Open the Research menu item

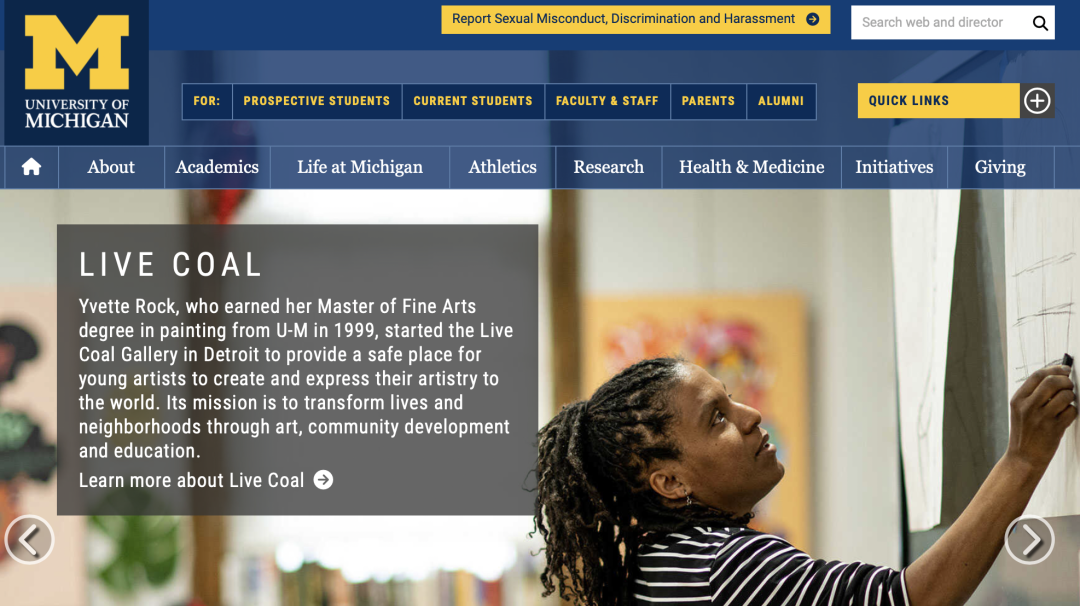609,167
